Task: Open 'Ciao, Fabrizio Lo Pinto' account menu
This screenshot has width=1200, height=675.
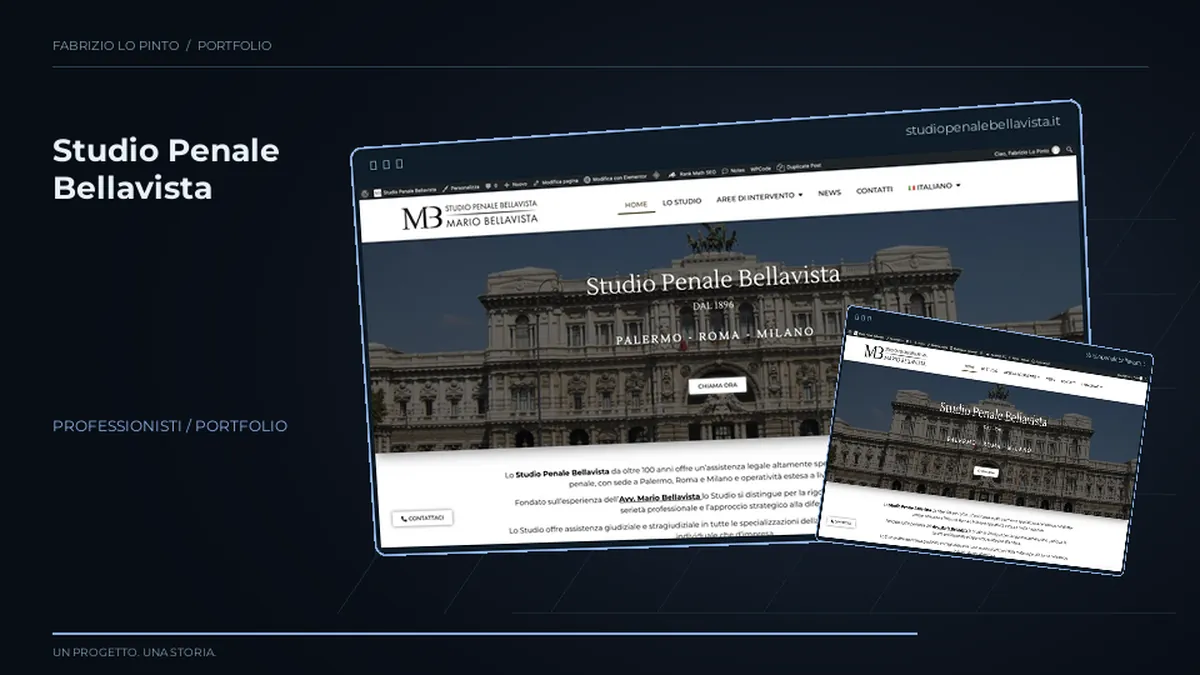Action: 1027,153
